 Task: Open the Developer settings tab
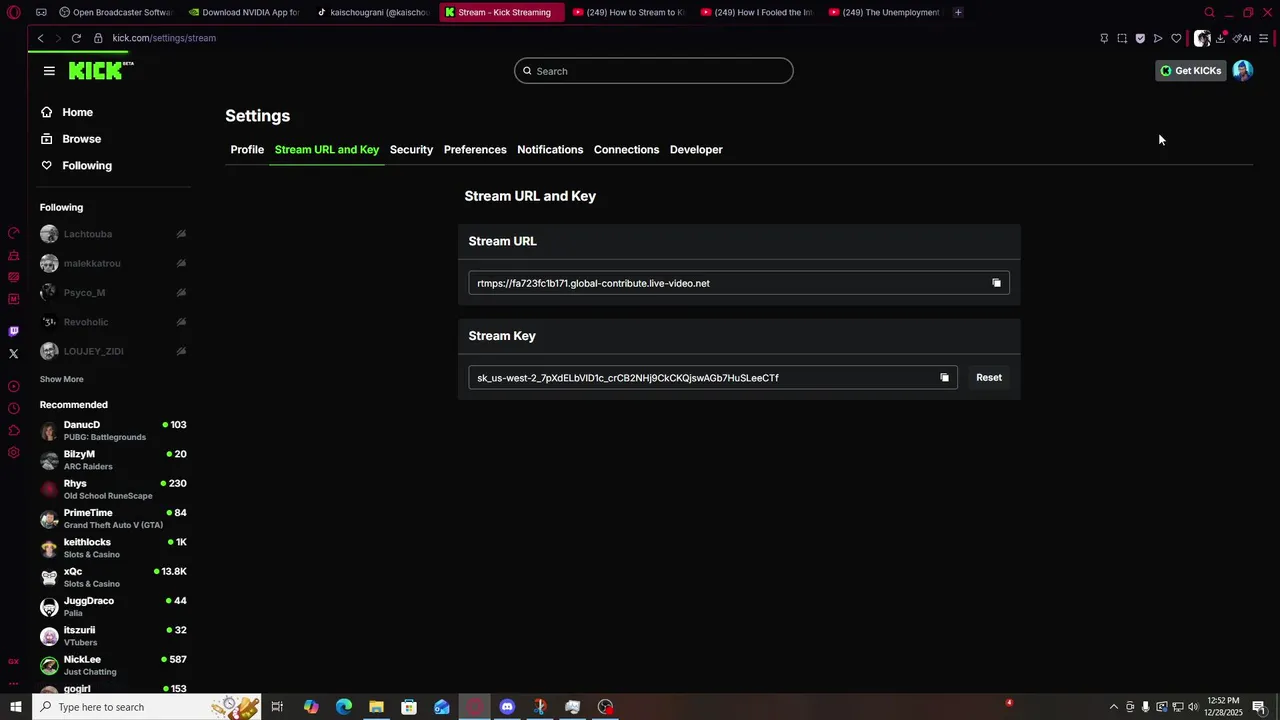[696, 150]
